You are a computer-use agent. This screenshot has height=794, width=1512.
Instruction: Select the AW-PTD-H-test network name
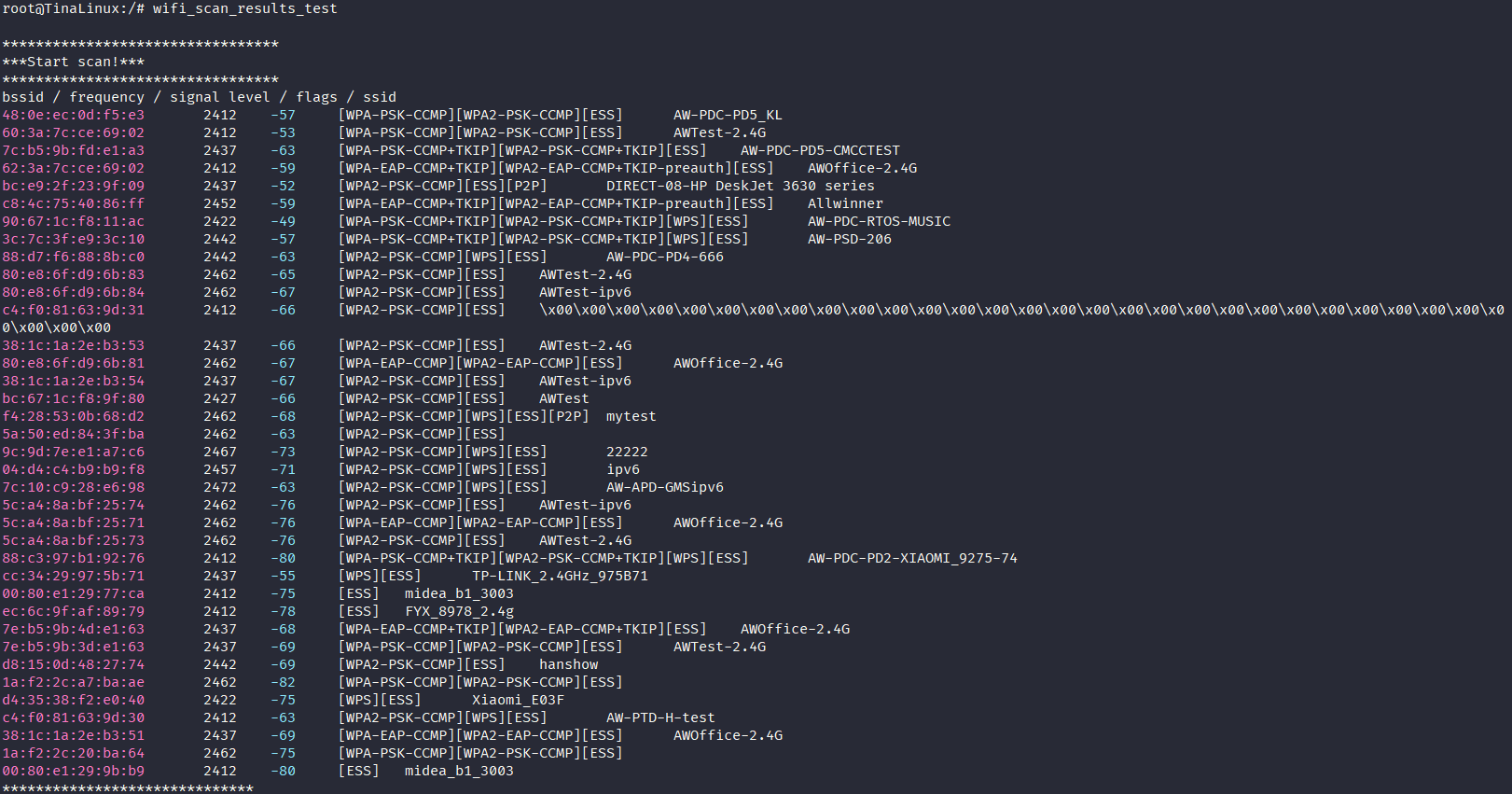click(x=660, y=717)
